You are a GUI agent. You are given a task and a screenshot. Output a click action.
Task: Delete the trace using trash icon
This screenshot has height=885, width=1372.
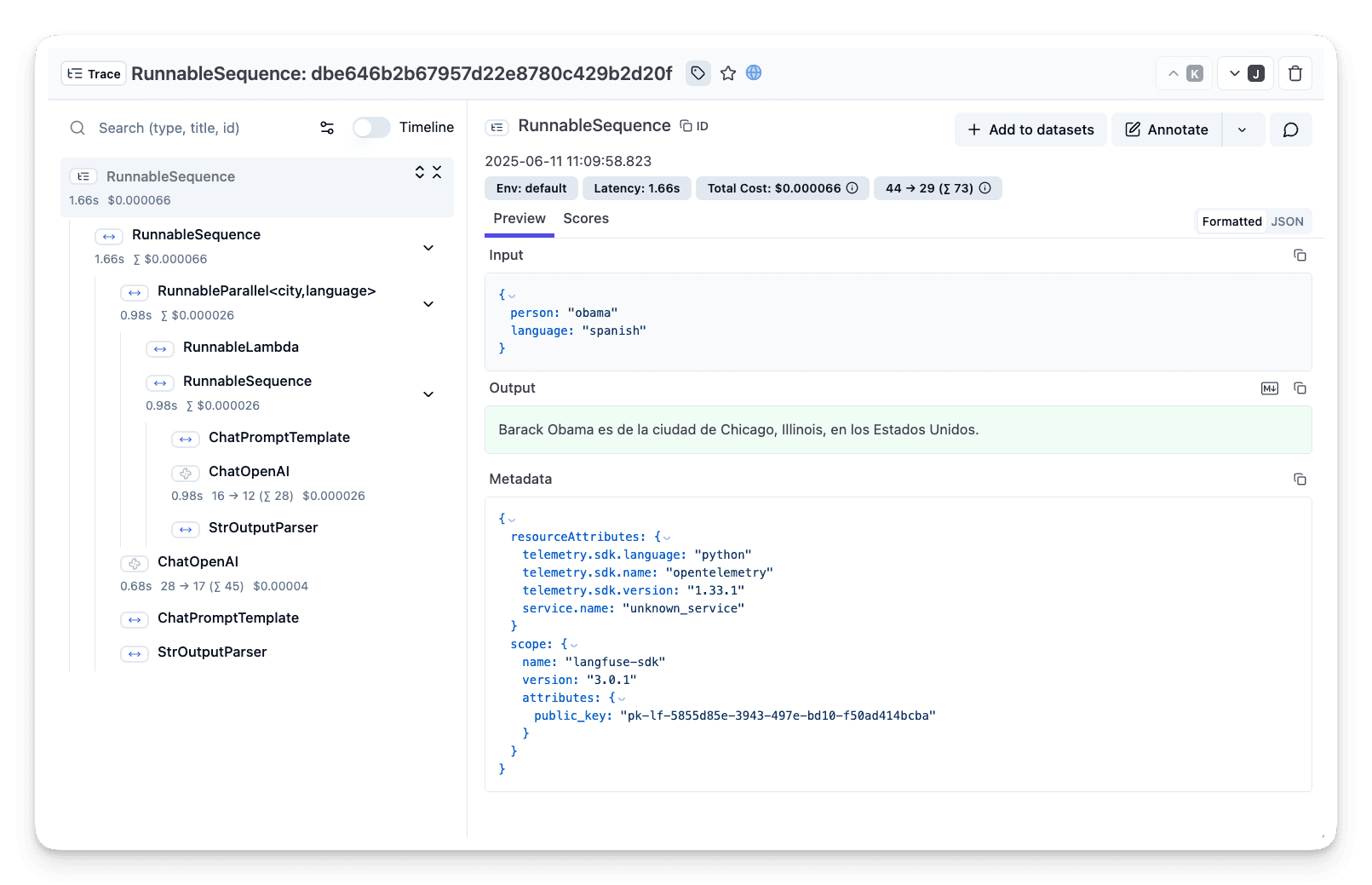coord(1295,74)
